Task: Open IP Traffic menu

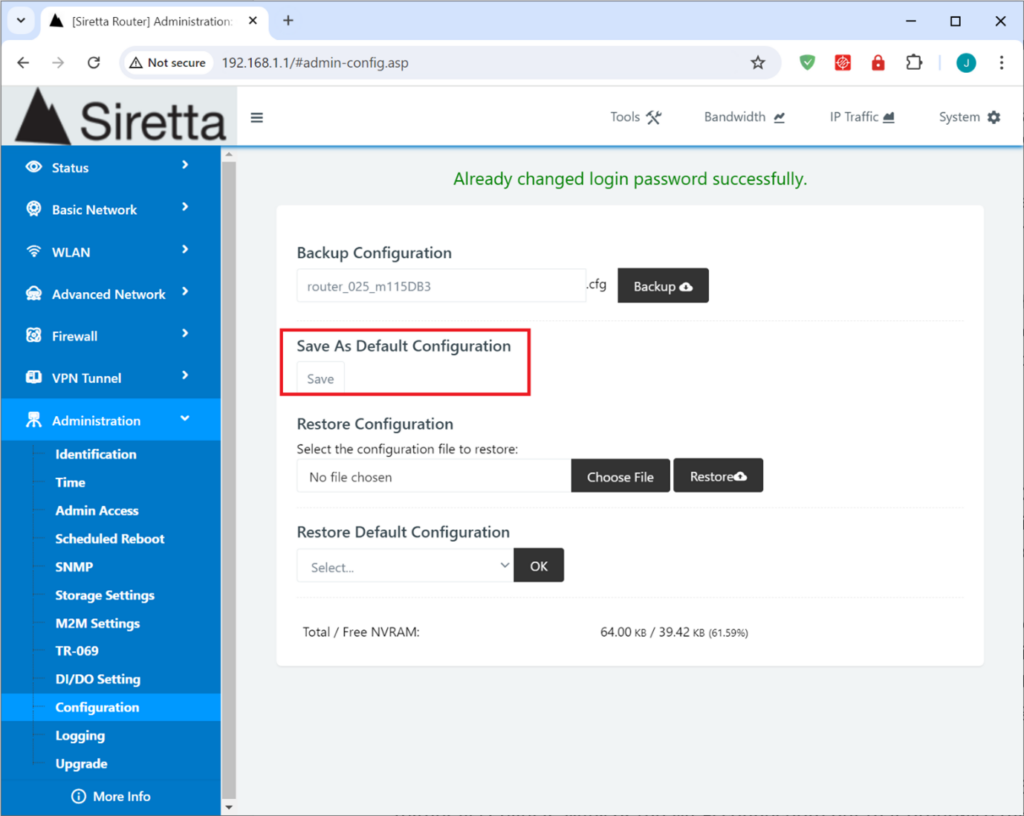Action: click(861, 118)
